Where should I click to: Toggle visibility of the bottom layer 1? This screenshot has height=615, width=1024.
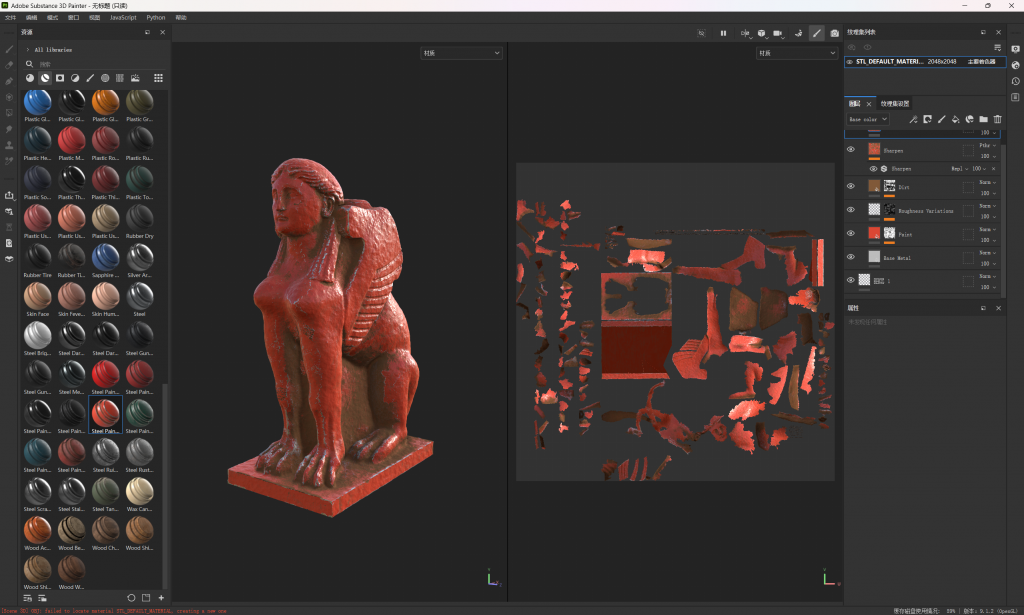(851, 280)
